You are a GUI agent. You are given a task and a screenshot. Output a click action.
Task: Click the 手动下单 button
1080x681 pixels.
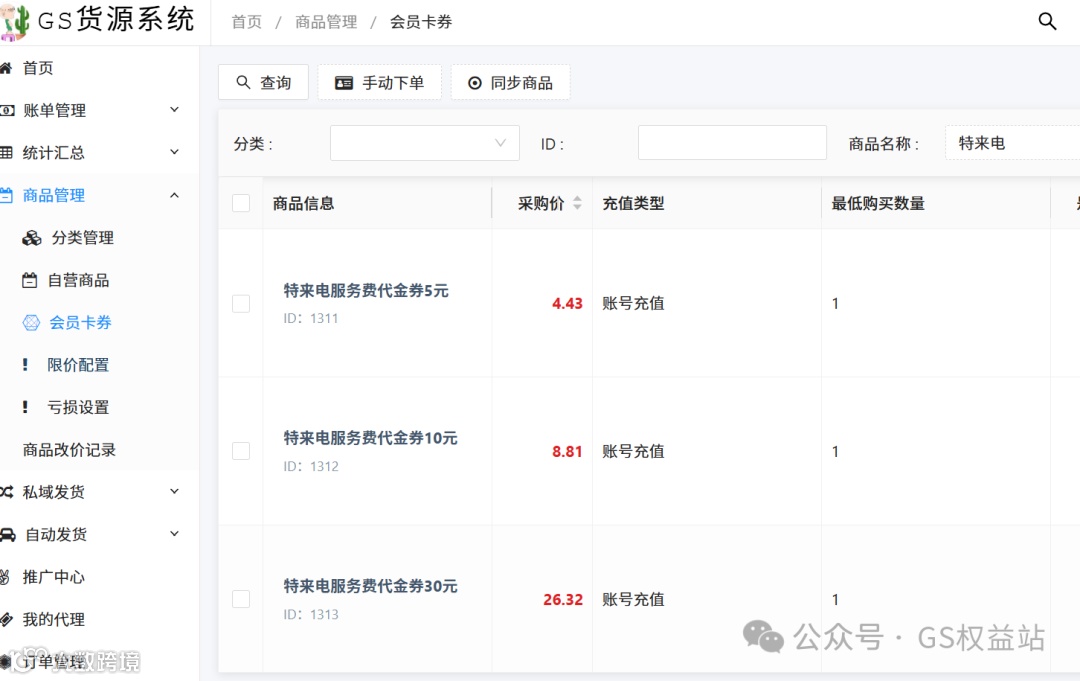click(380, 83)
